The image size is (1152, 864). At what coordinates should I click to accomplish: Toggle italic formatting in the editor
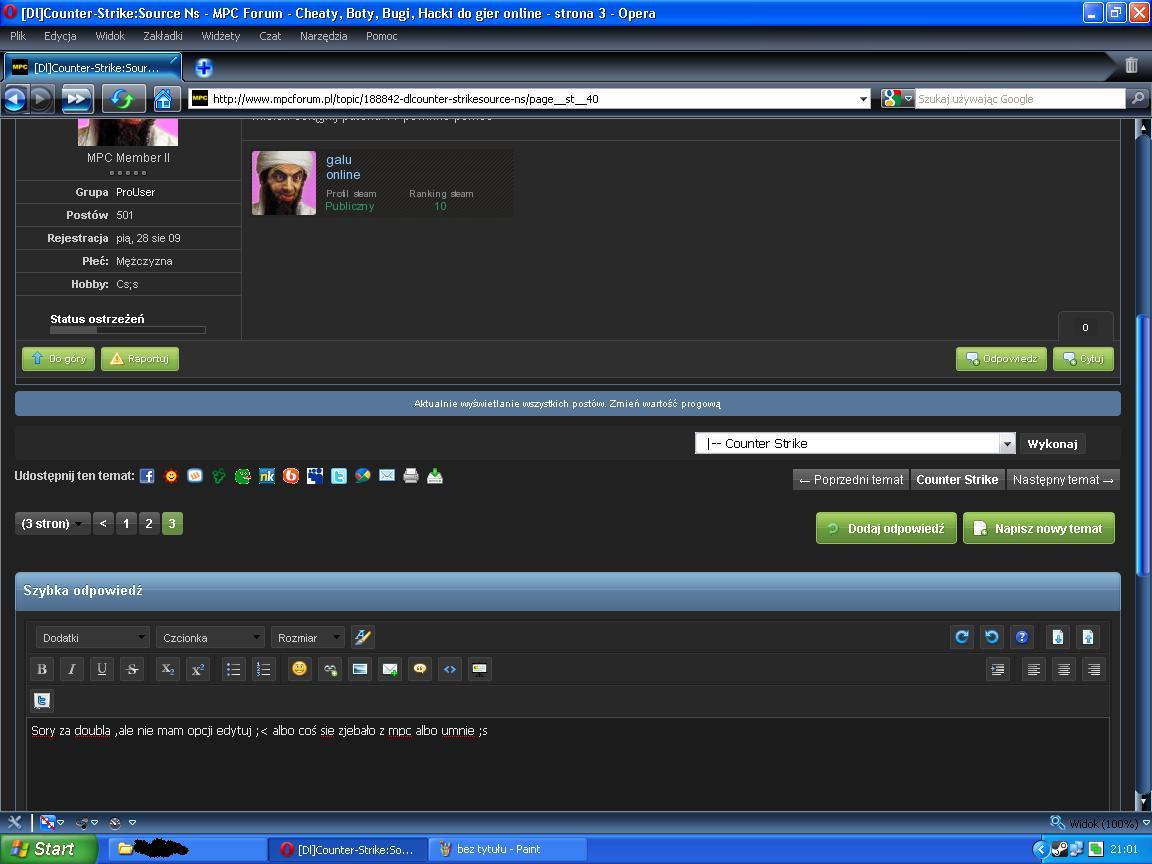click(x=72, y=669)
